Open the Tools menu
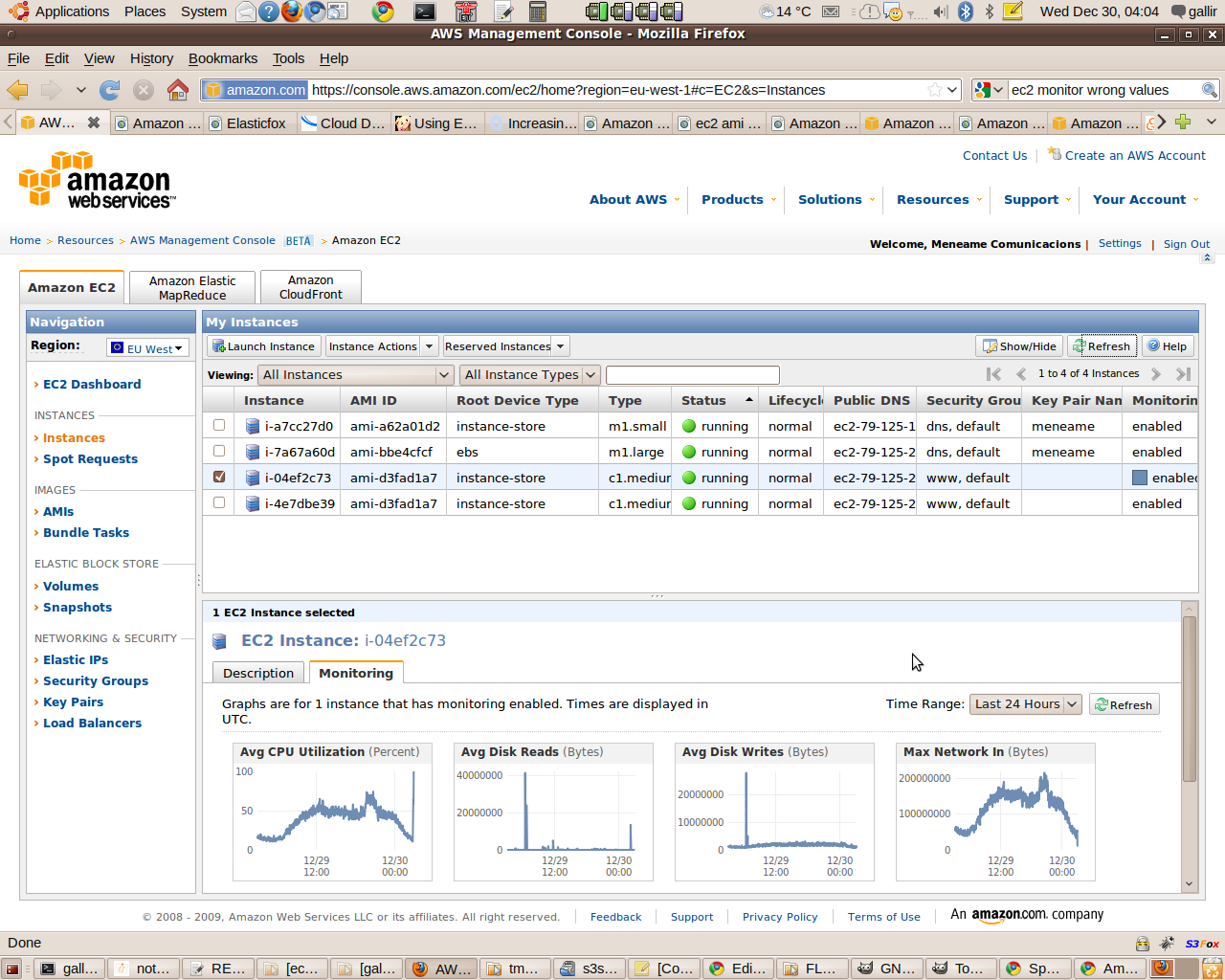The height and width of the screenshot is (980, 1225). click(x=288, y=58)
